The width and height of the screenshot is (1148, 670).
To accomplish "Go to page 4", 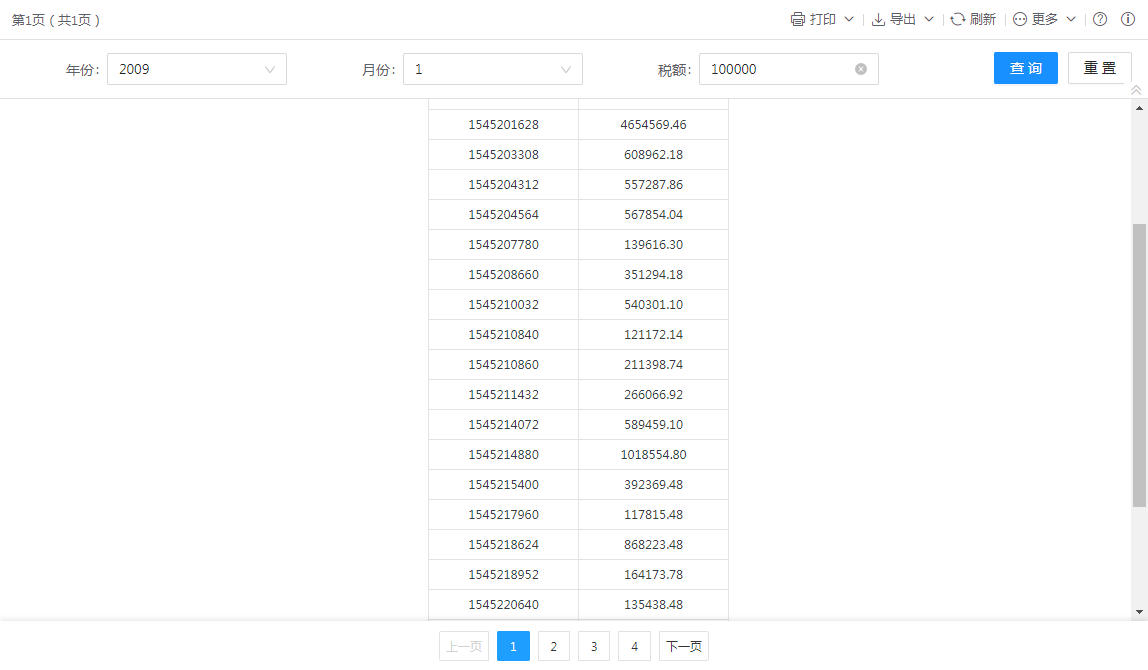I will pyautogui.click(x=634, y=647).
